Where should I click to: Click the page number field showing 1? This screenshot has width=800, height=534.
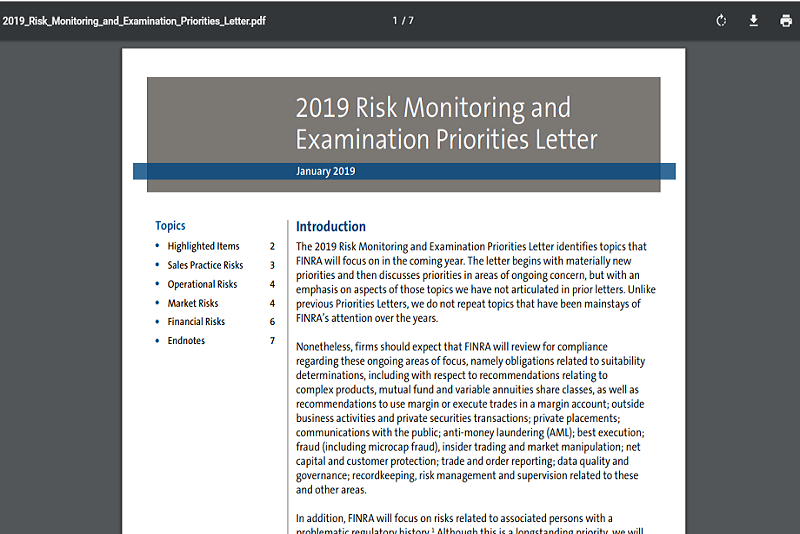tap(394, 21)
